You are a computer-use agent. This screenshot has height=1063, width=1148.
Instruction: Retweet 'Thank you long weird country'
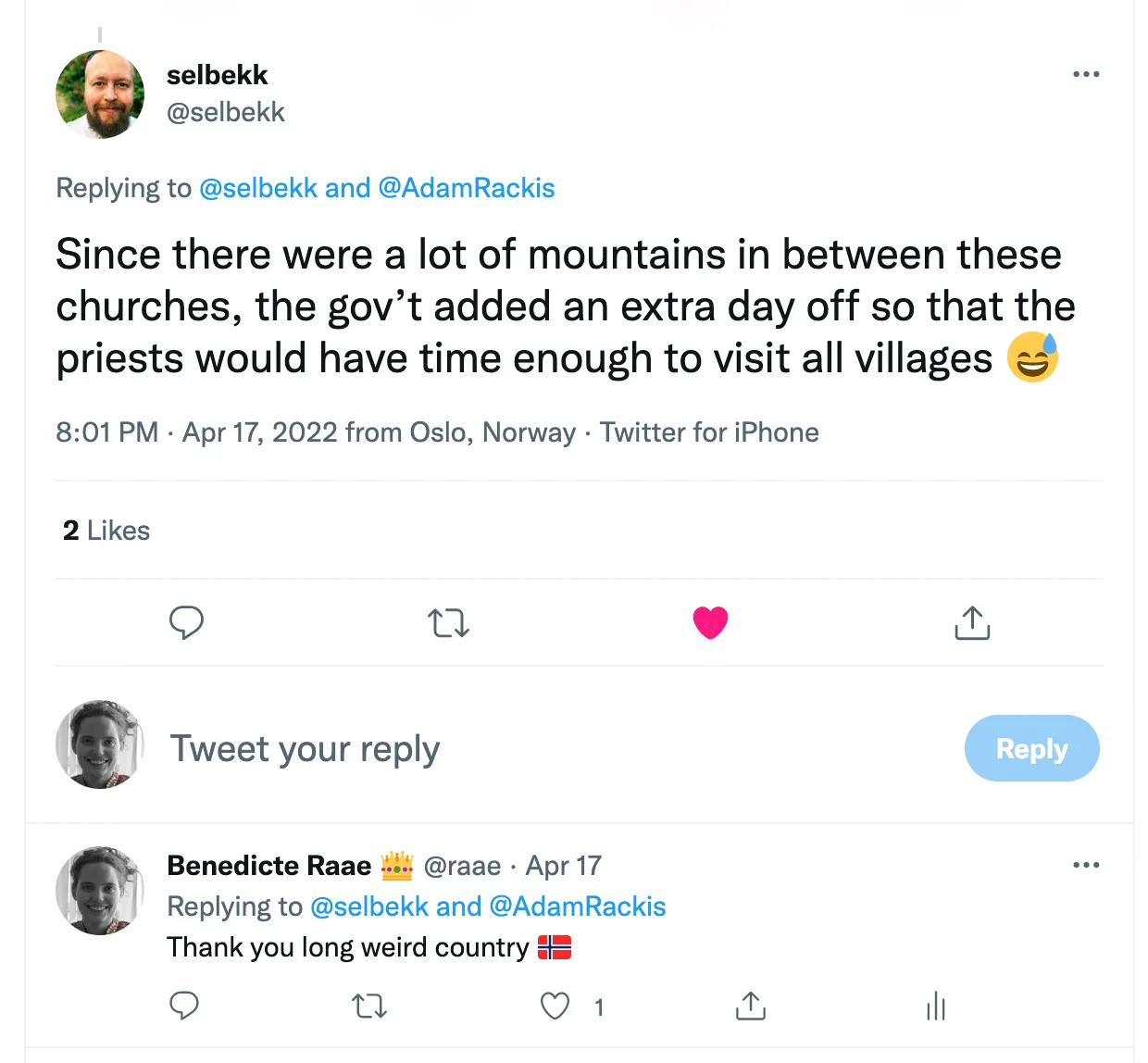point(368,1006)
